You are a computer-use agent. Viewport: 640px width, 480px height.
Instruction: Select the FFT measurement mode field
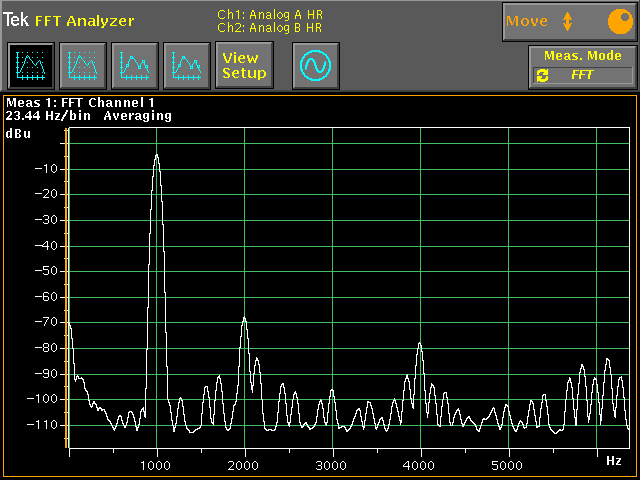[583, 75]
